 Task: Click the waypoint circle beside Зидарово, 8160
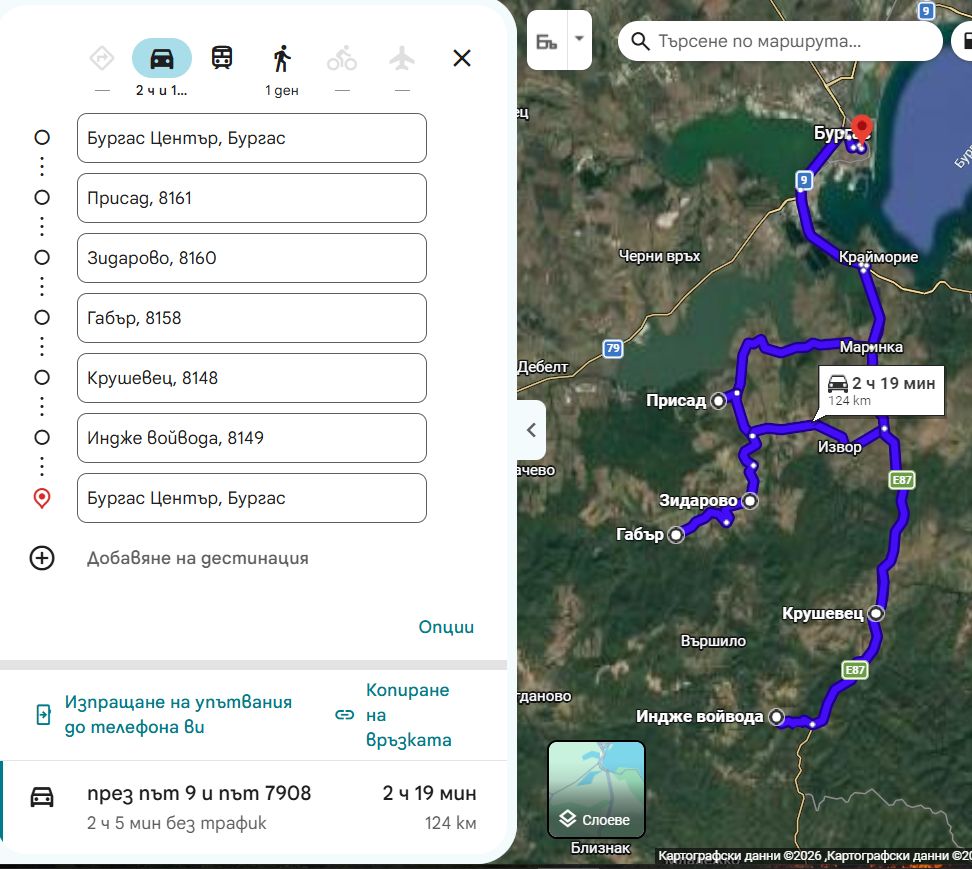(x=42, y=257)
